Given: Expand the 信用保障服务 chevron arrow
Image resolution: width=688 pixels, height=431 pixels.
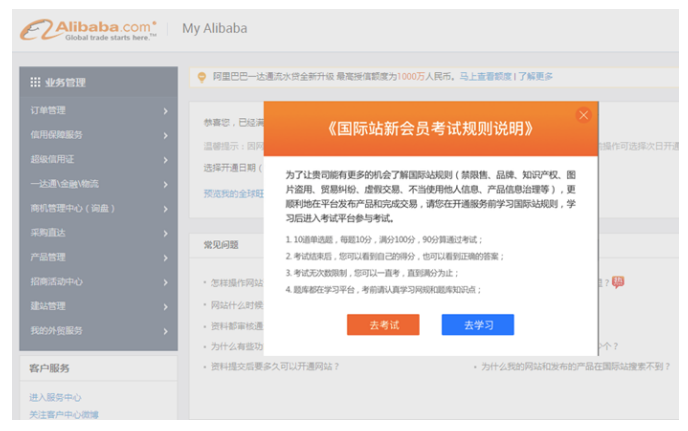Looking at the screenshot, I should click(x=165, y=136).
